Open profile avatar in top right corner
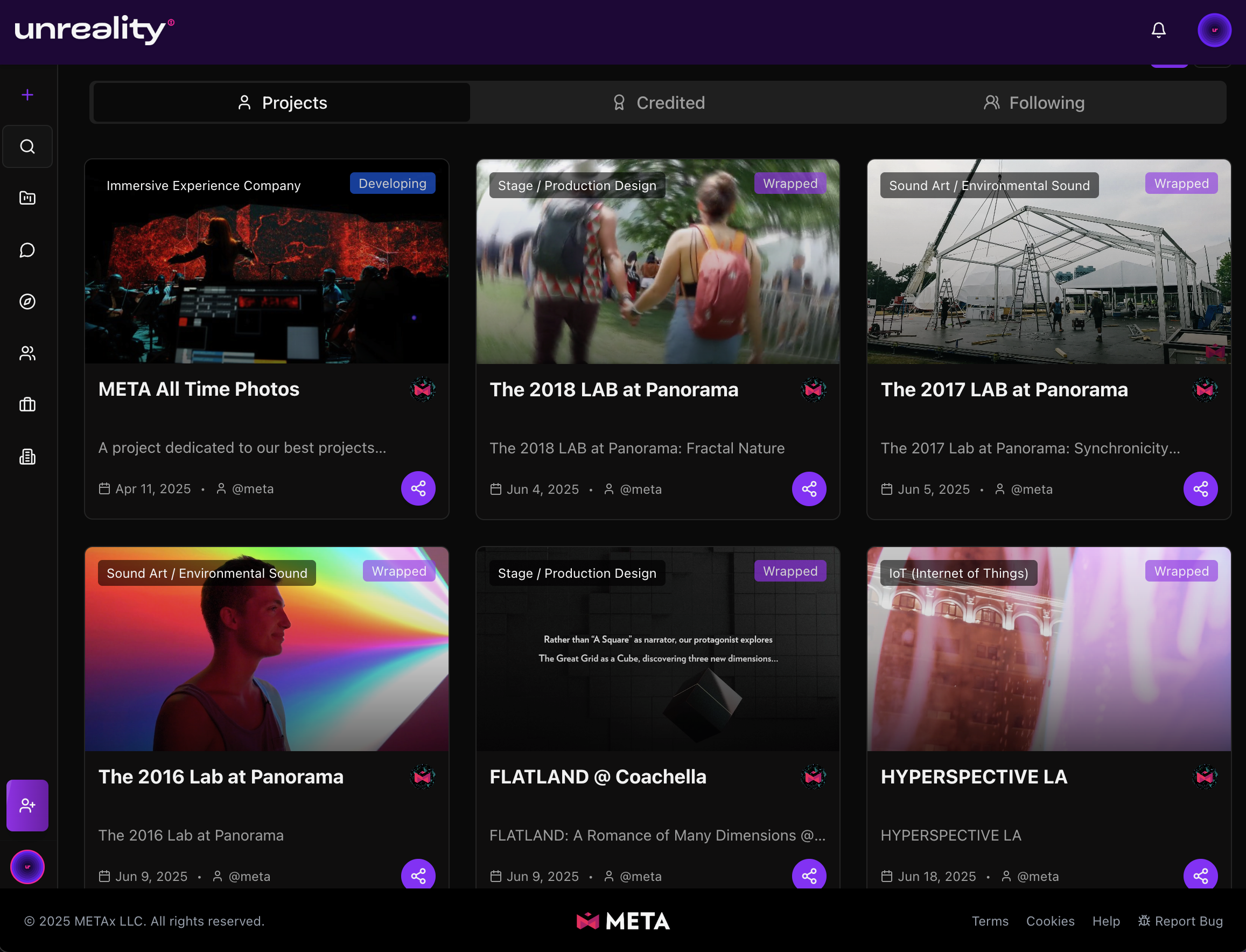The image size is (1246, 952). [1214, 30]
